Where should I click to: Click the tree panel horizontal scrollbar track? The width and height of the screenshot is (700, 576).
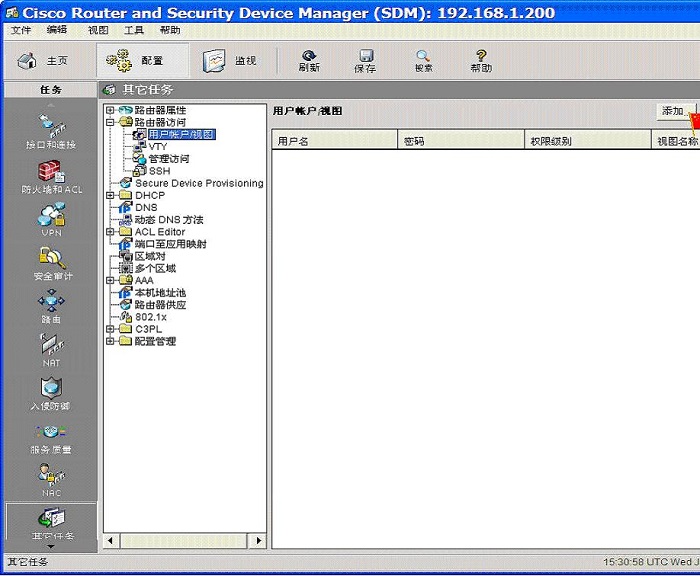[184, 541]
